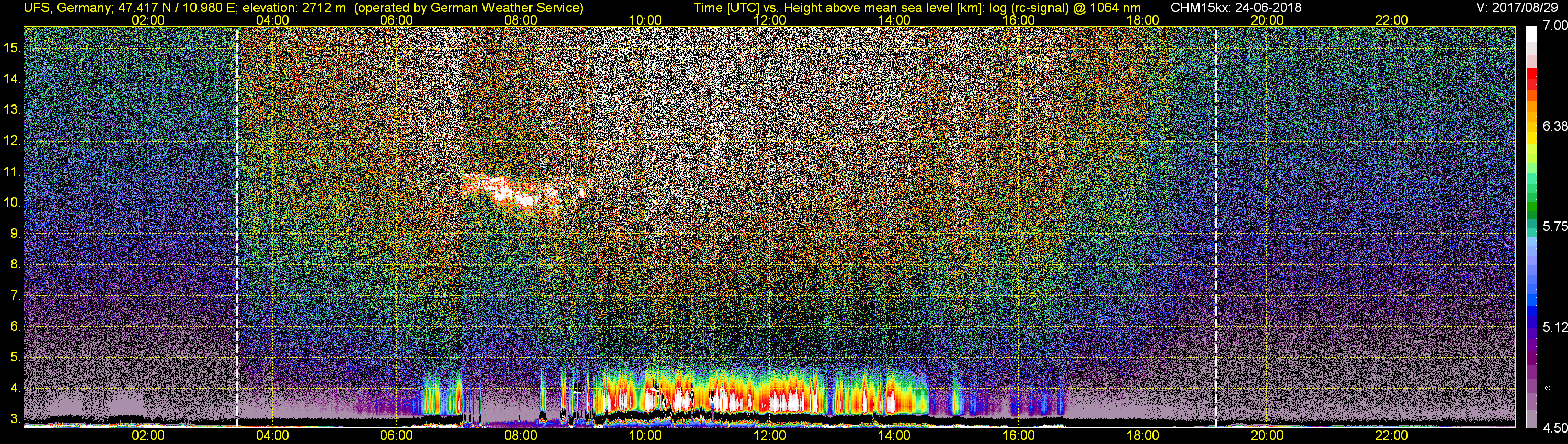This screenshot has width=1568, height=444.
Task: Click '(operated by German Weather Service)' text
Action: [x=469, y=8]
